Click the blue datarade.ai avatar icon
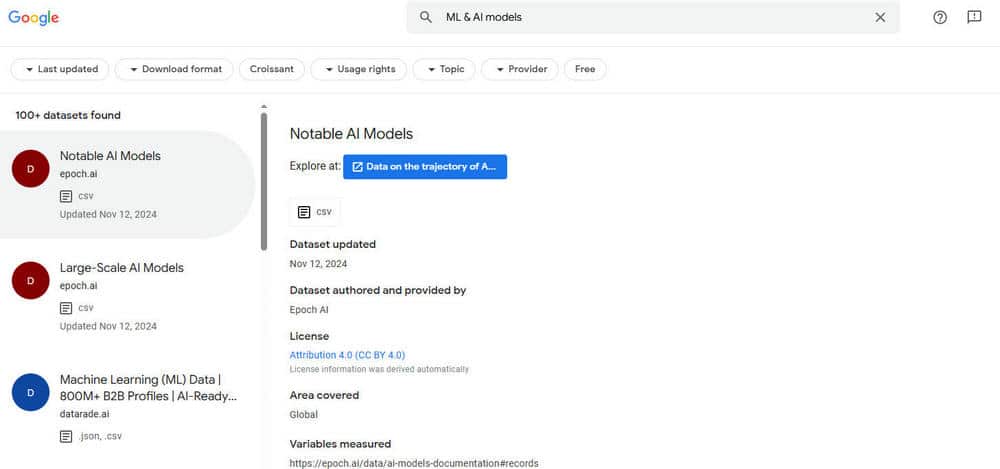 pyautogui.click(x=31, y=392)
